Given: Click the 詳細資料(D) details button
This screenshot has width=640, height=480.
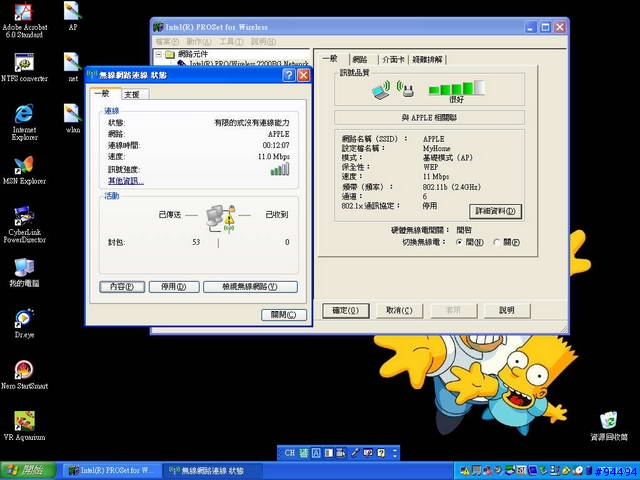Looking at the screenshot, I should (495, 211).
